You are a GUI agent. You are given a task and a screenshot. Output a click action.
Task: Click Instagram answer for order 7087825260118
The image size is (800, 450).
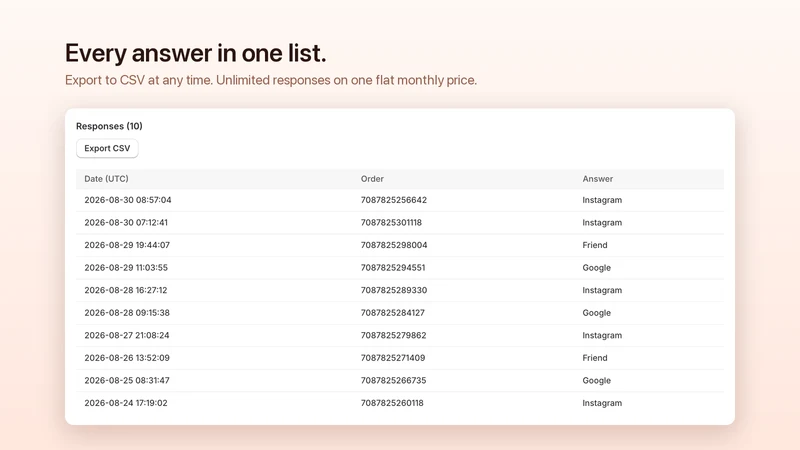[x=602, y=403]
